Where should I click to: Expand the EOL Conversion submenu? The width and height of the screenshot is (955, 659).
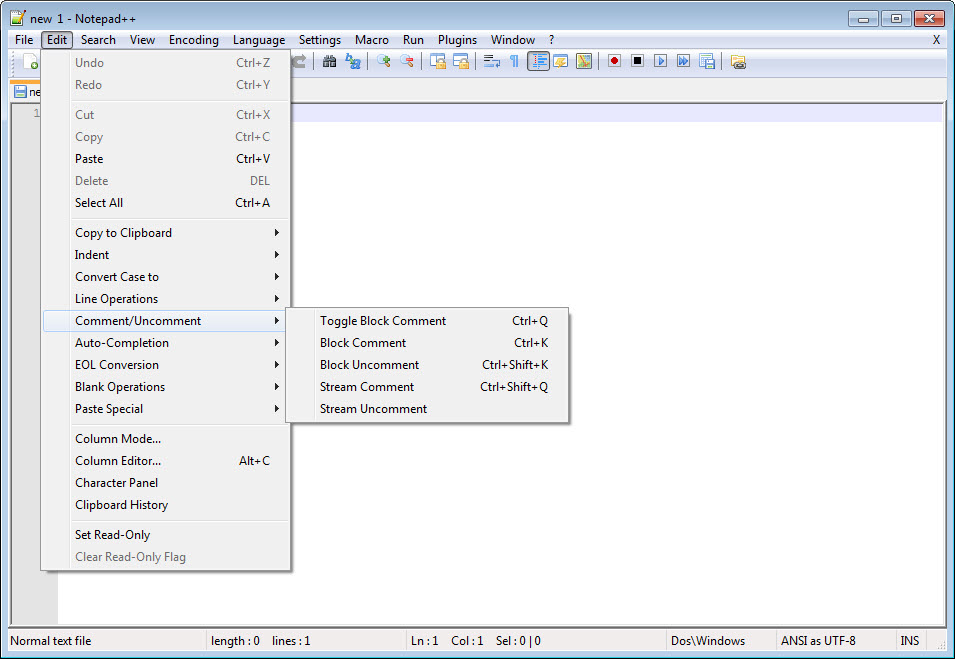pos(164,365)
